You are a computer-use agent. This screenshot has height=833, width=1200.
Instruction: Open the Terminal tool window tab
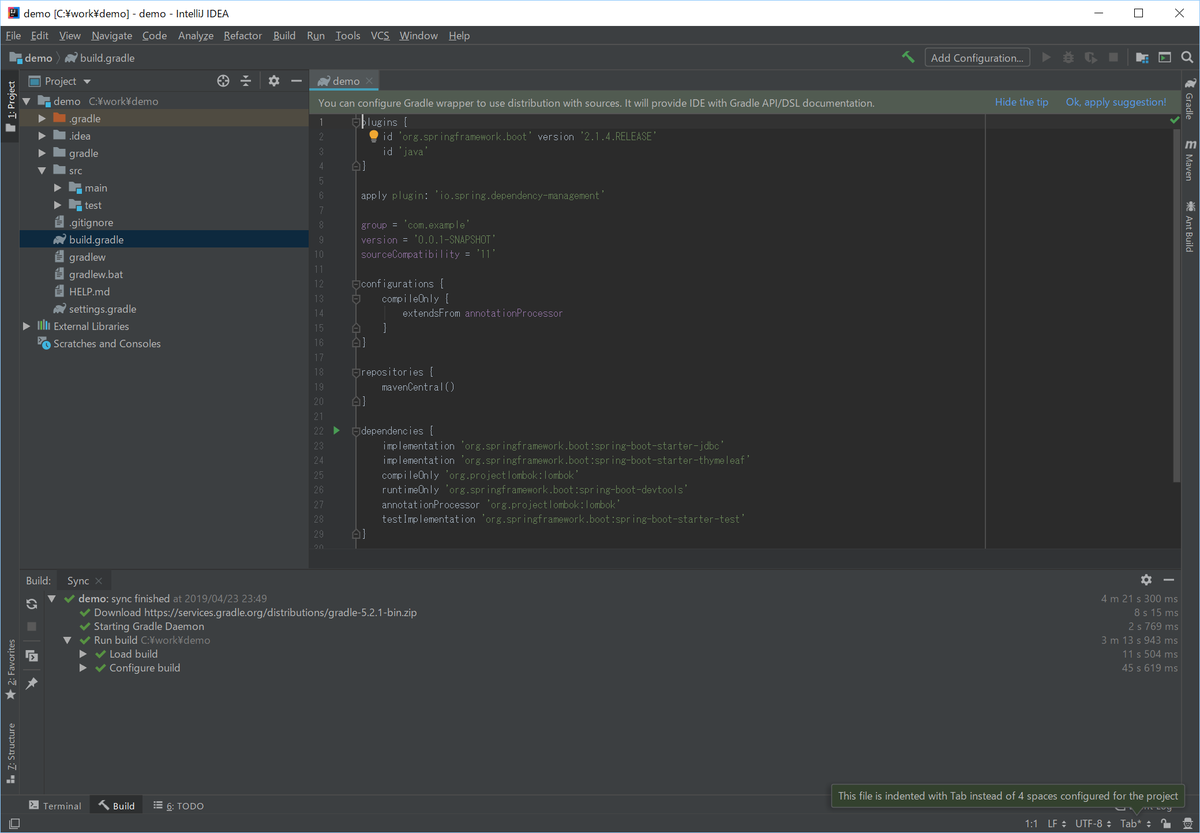click(55, 806)
